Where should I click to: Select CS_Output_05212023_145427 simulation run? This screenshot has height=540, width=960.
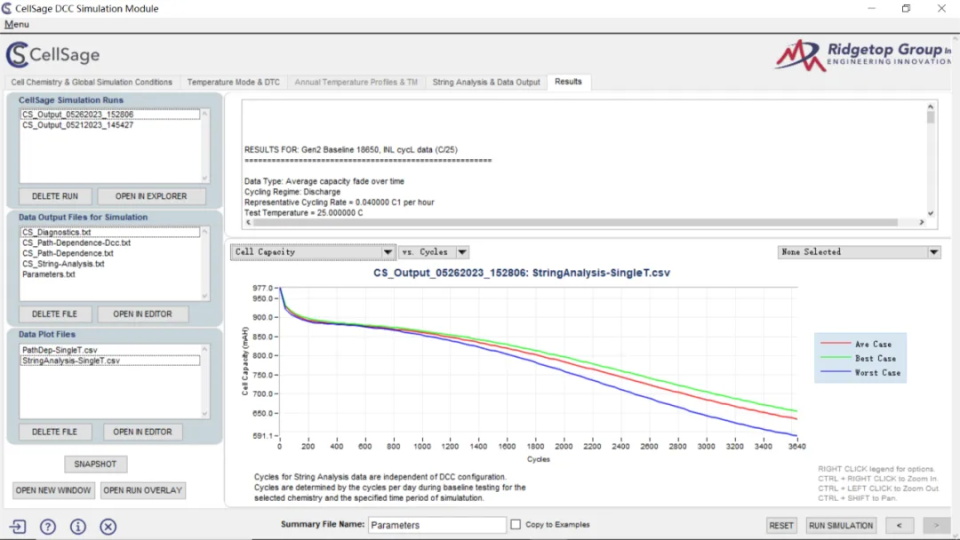[78, 125]
